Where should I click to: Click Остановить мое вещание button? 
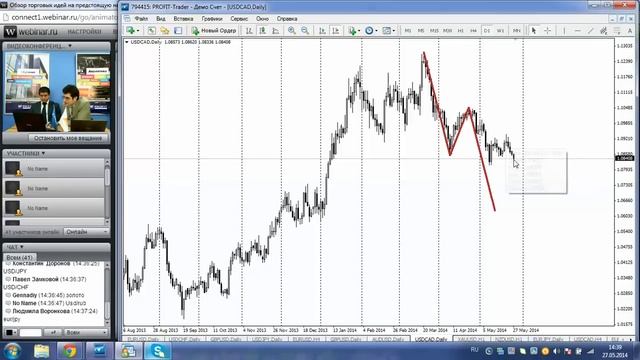click(68, 138)
